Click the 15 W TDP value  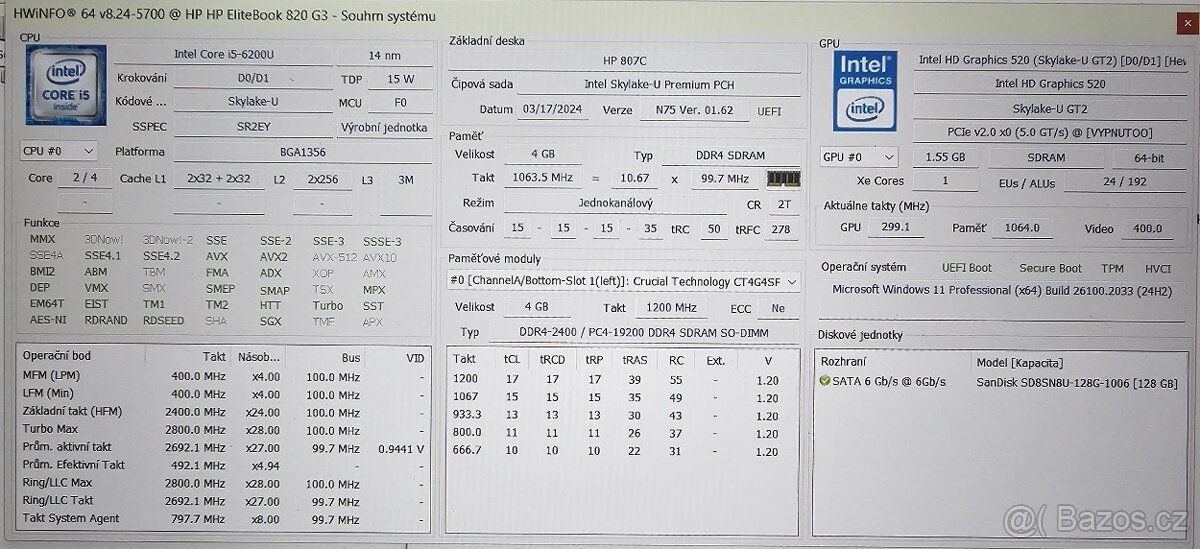pos(400,79)
